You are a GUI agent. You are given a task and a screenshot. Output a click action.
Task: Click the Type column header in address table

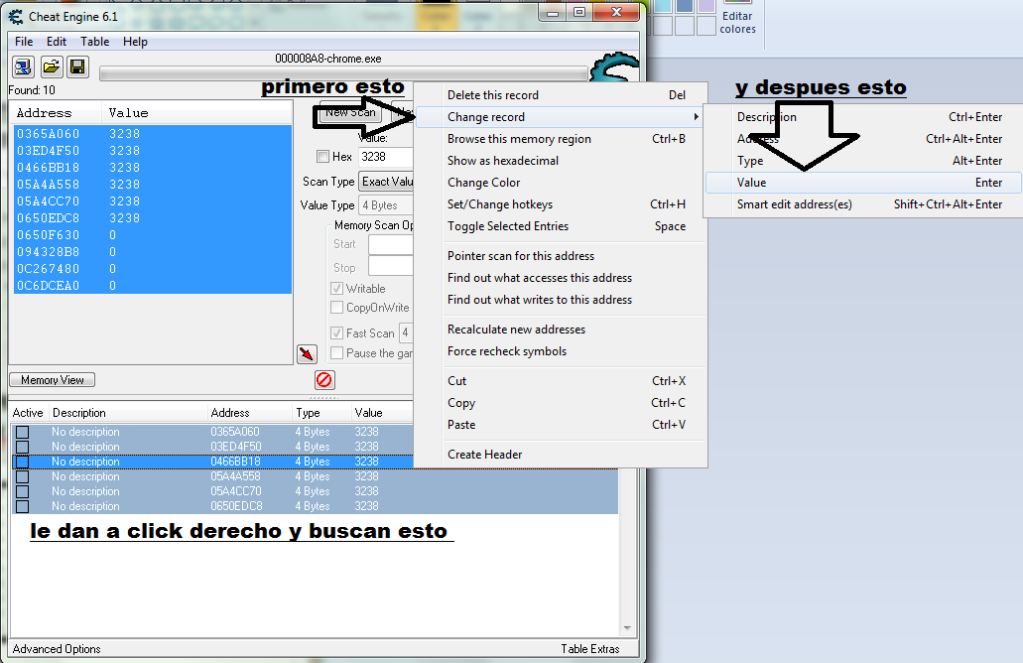point(322,413)
